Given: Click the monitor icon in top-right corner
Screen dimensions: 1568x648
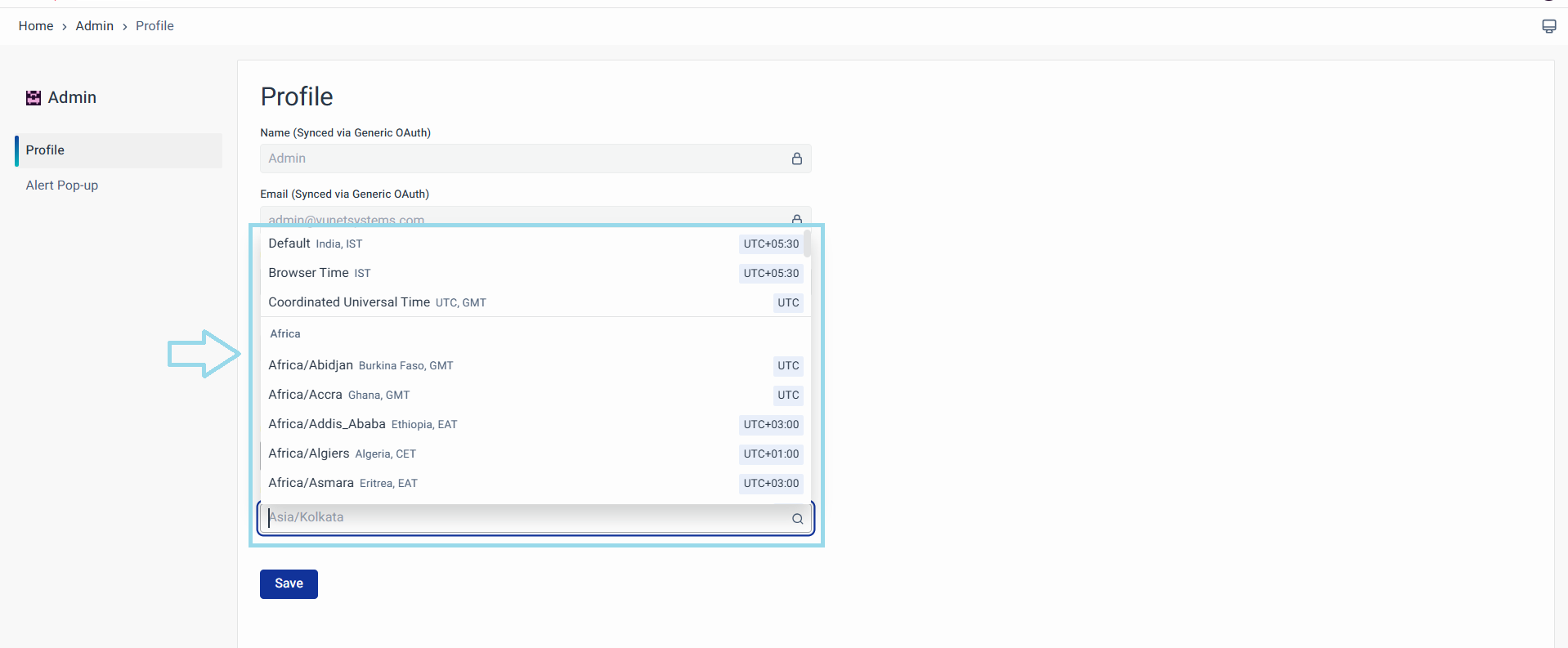Looking at the screenshot, I should click(1548, 26).
